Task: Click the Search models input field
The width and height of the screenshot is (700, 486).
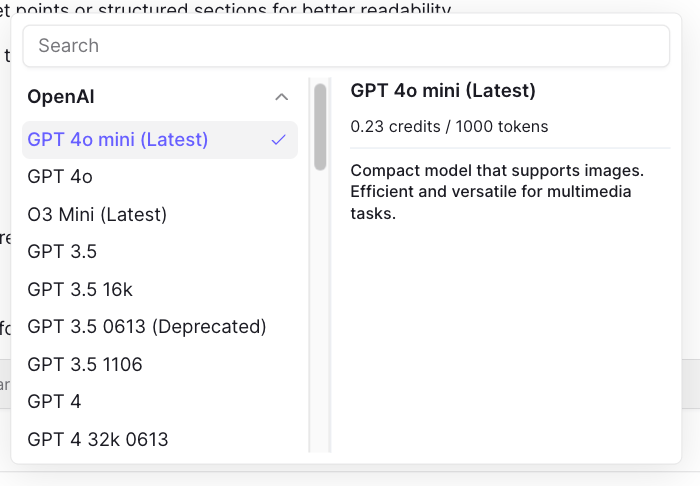Action: [346, 46]
